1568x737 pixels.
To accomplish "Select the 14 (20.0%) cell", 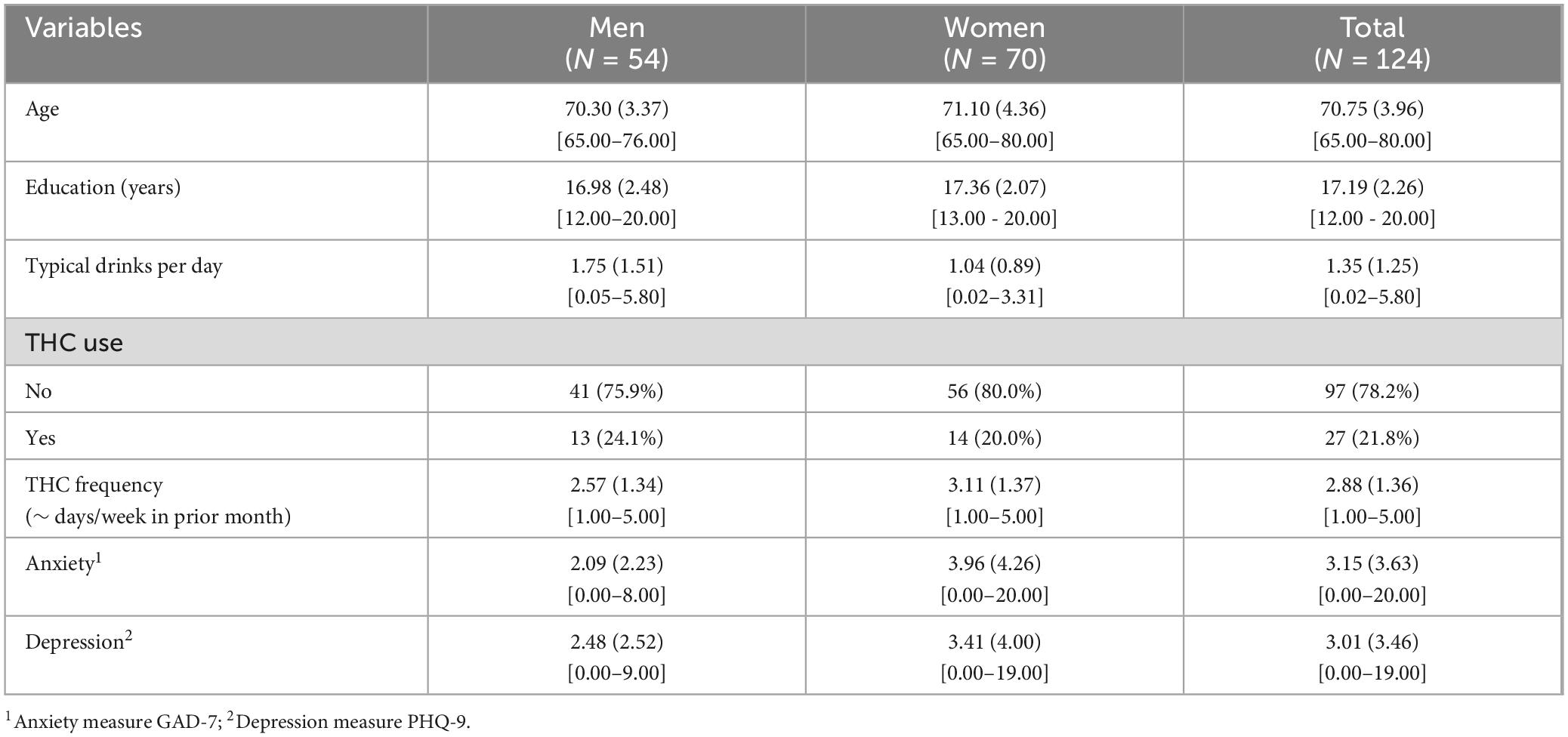I will (994, 438).
